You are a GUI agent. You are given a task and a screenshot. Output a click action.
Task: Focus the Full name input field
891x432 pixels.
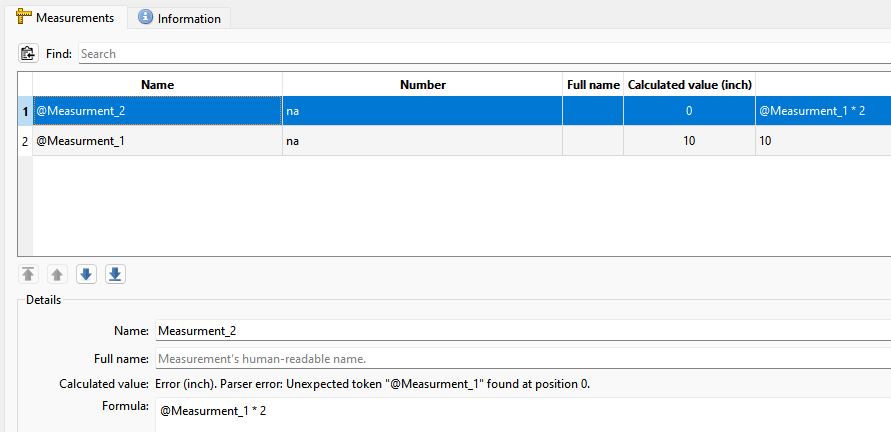click(x=520, y=358)
